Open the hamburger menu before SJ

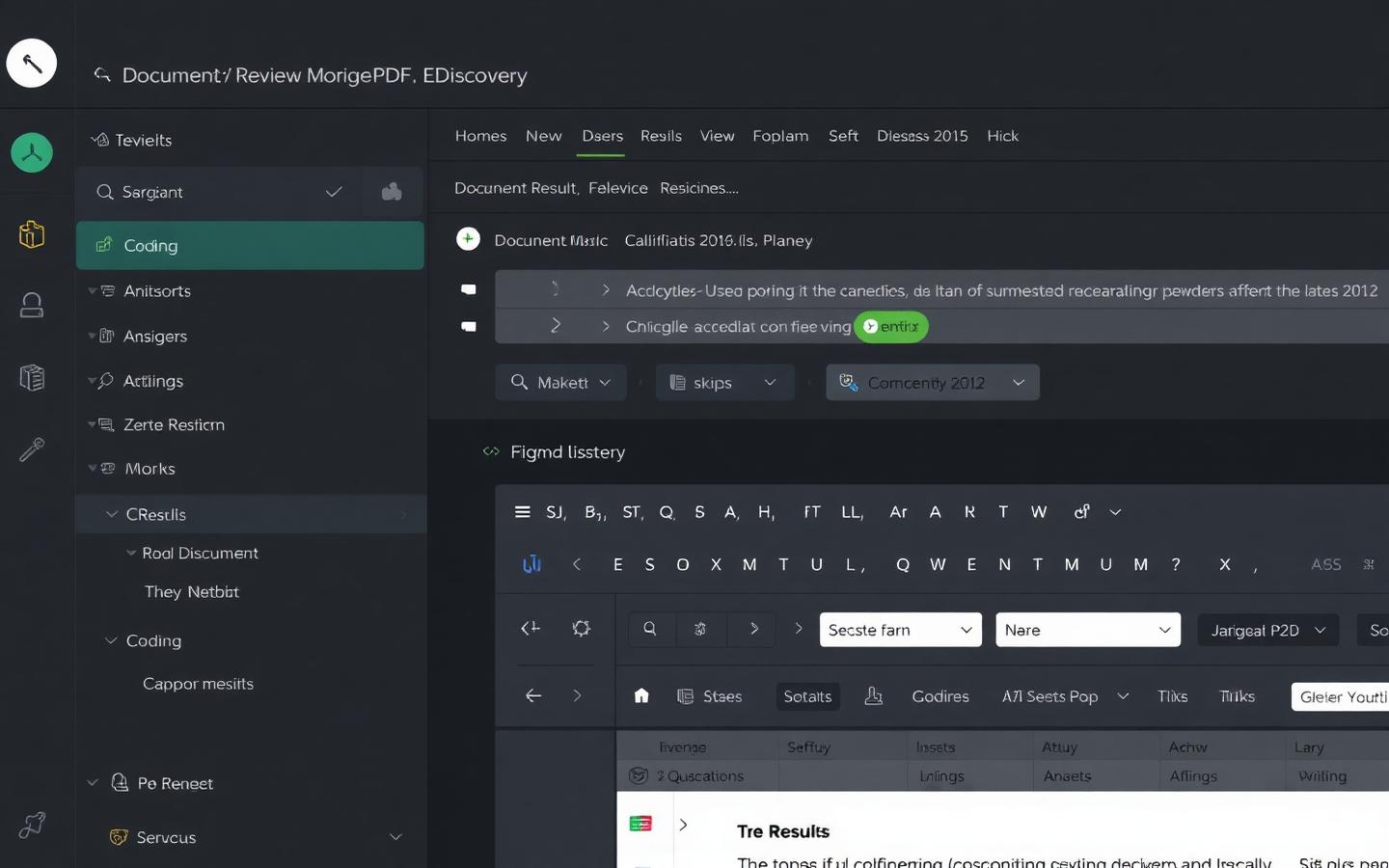click(523, 512)
